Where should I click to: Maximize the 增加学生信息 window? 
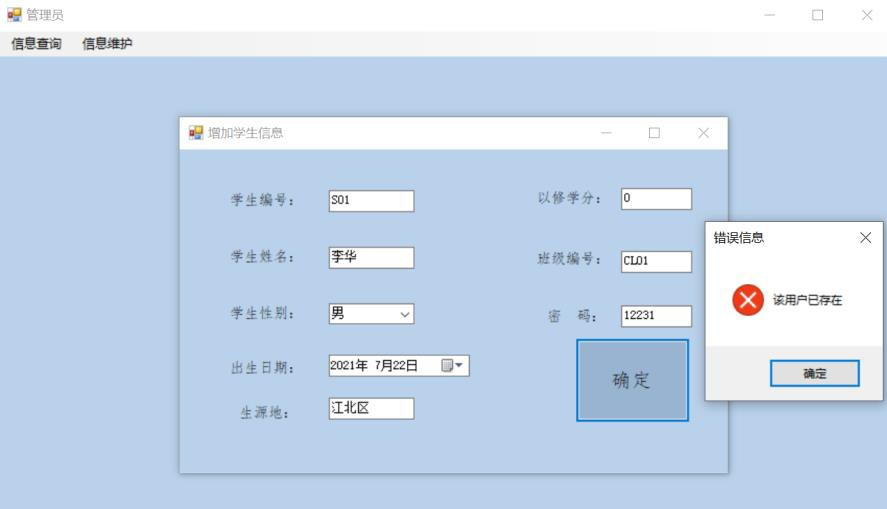[x=655, y=133]
